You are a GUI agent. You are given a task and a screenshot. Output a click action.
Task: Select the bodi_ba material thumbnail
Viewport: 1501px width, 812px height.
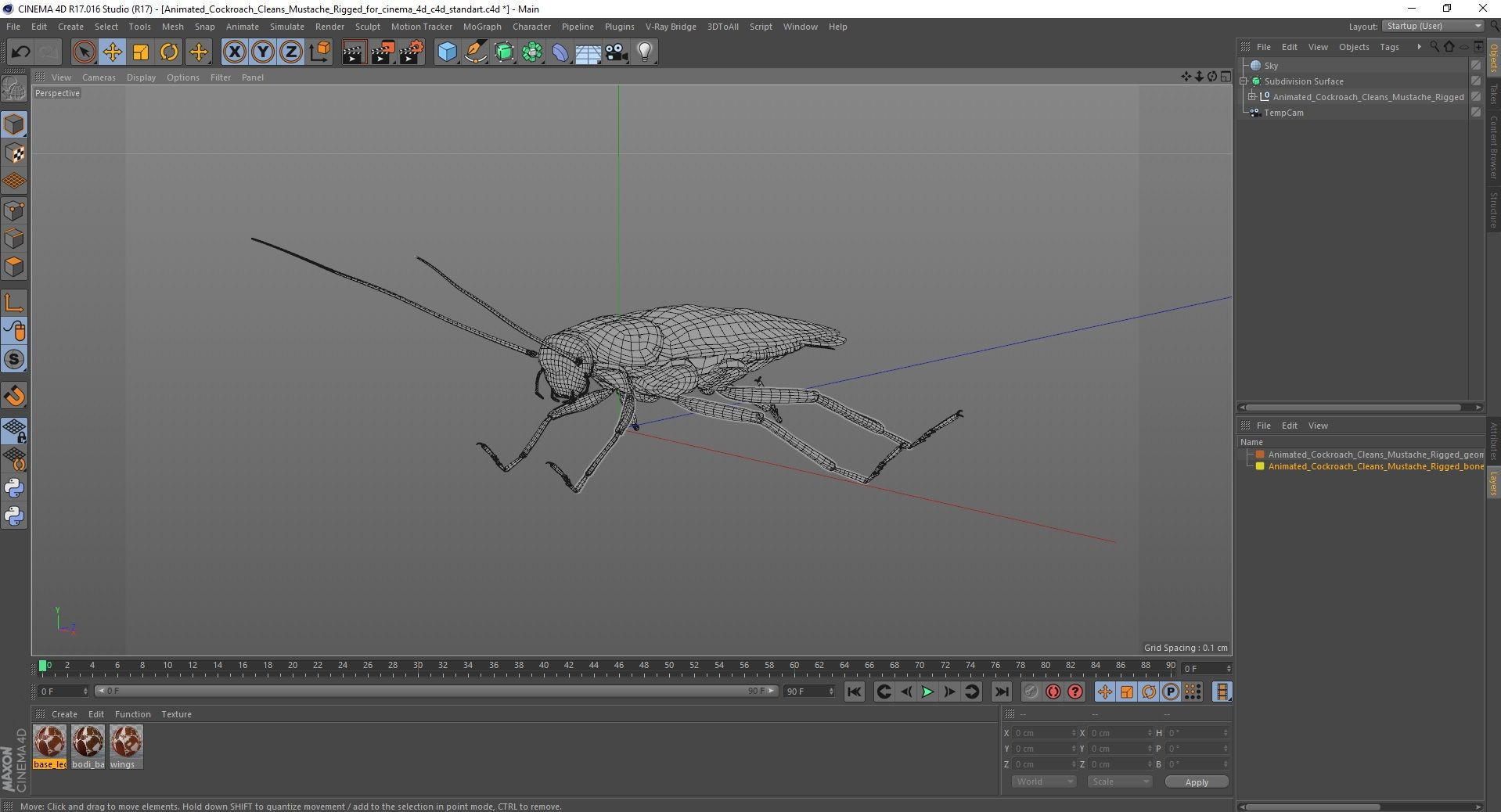coord(88,746)
